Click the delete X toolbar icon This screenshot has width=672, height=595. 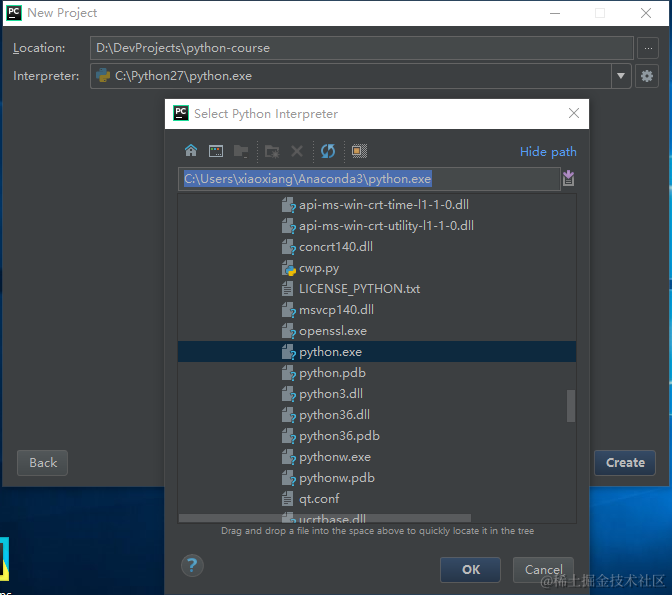coord(297,151)
